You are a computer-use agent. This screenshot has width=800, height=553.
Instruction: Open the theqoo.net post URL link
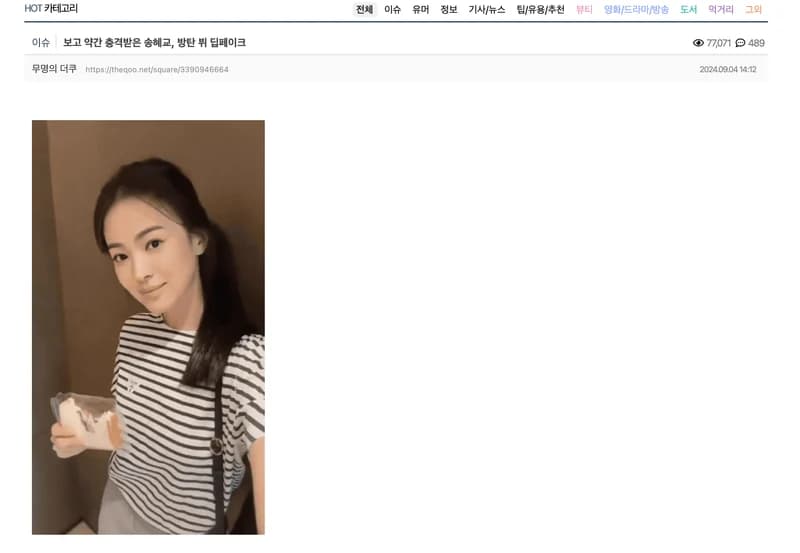pyautogui.click(x=157, y=69)
